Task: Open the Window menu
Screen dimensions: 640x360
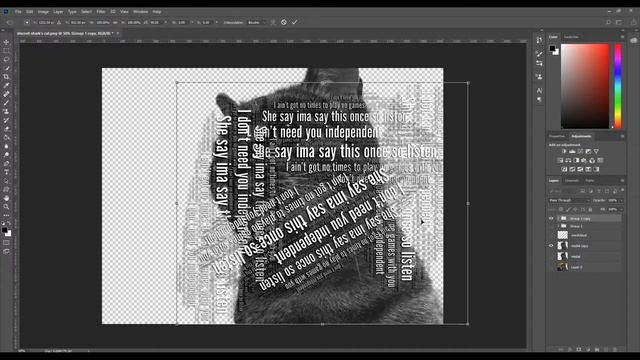Action: pos(140,12)
